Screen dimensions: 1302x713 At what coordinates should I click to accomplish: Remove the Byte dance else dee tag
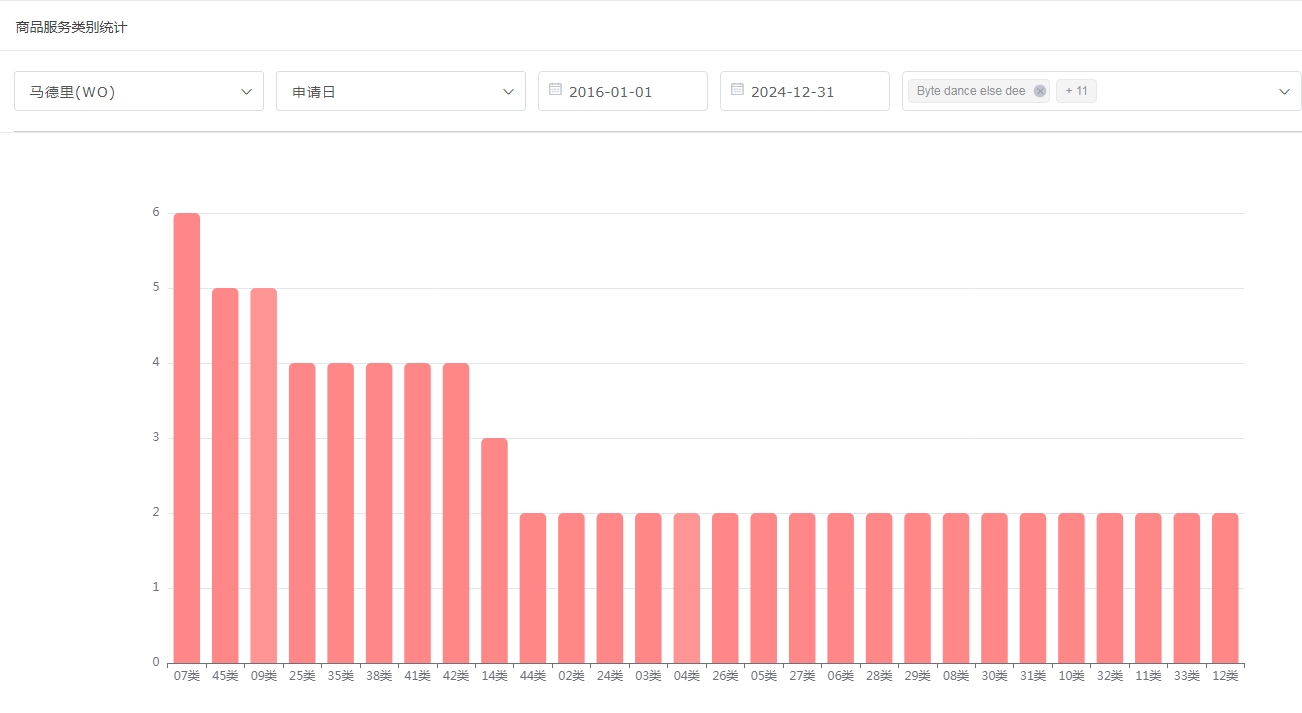[x=1039, y=91]
